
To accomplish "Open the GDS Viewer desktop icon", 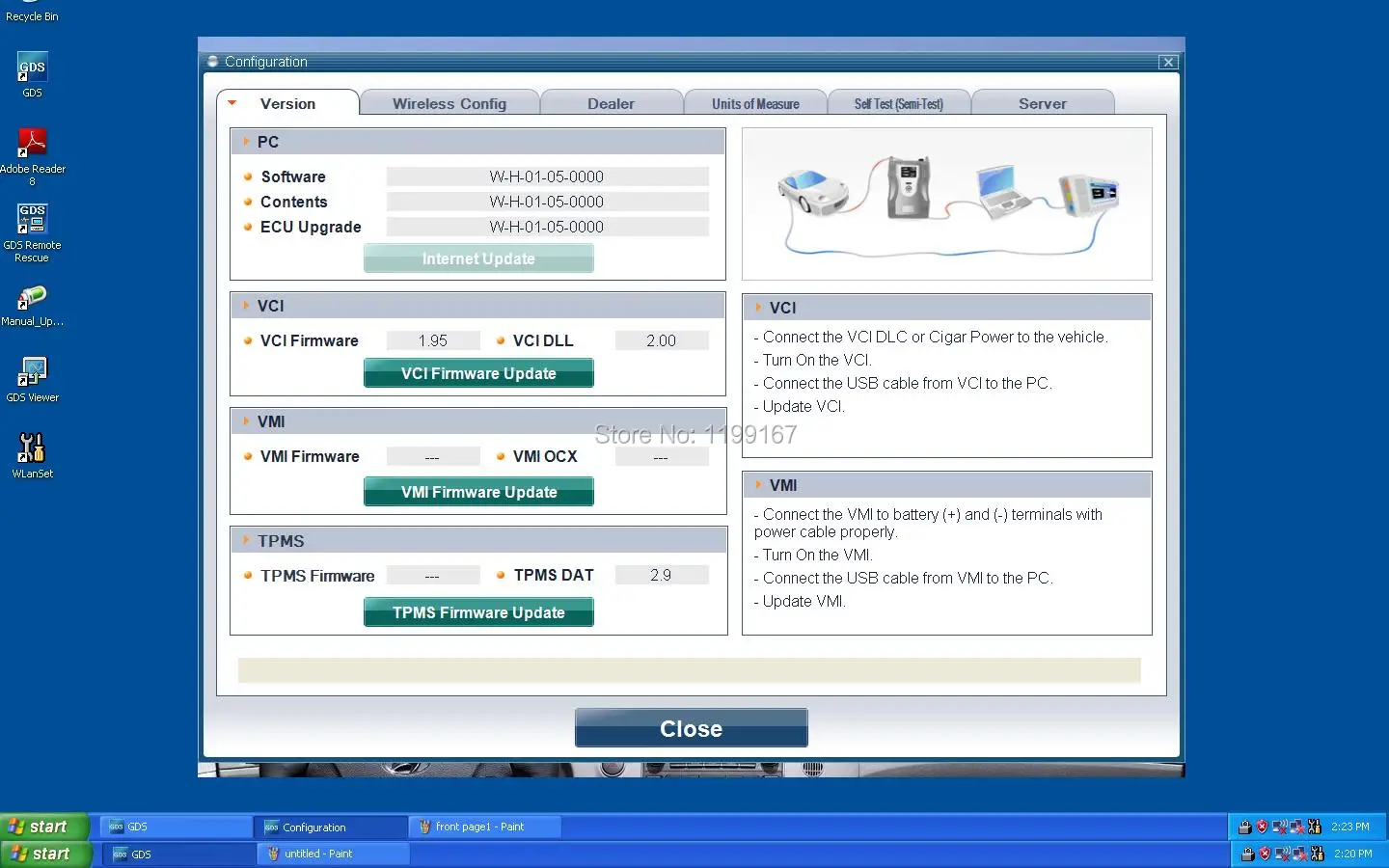I will click(x=32, y=372).
